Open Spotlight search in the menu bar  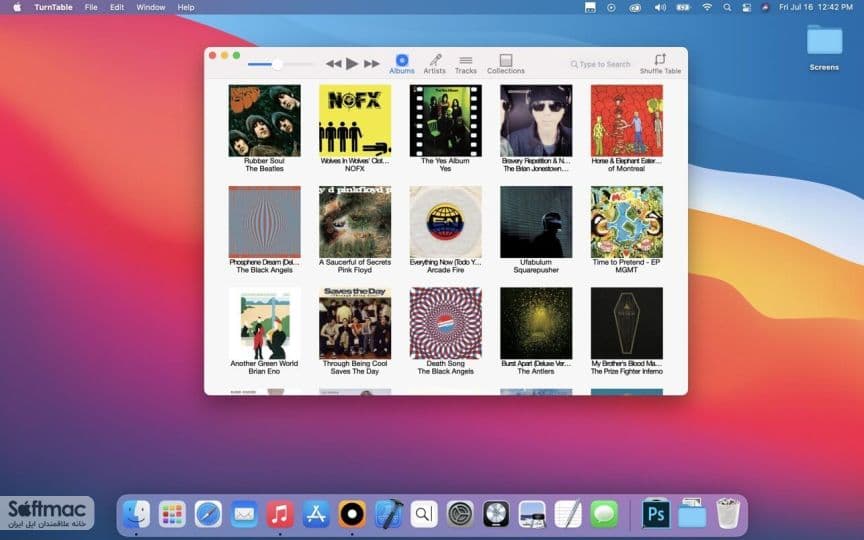(x=727, y=7)
